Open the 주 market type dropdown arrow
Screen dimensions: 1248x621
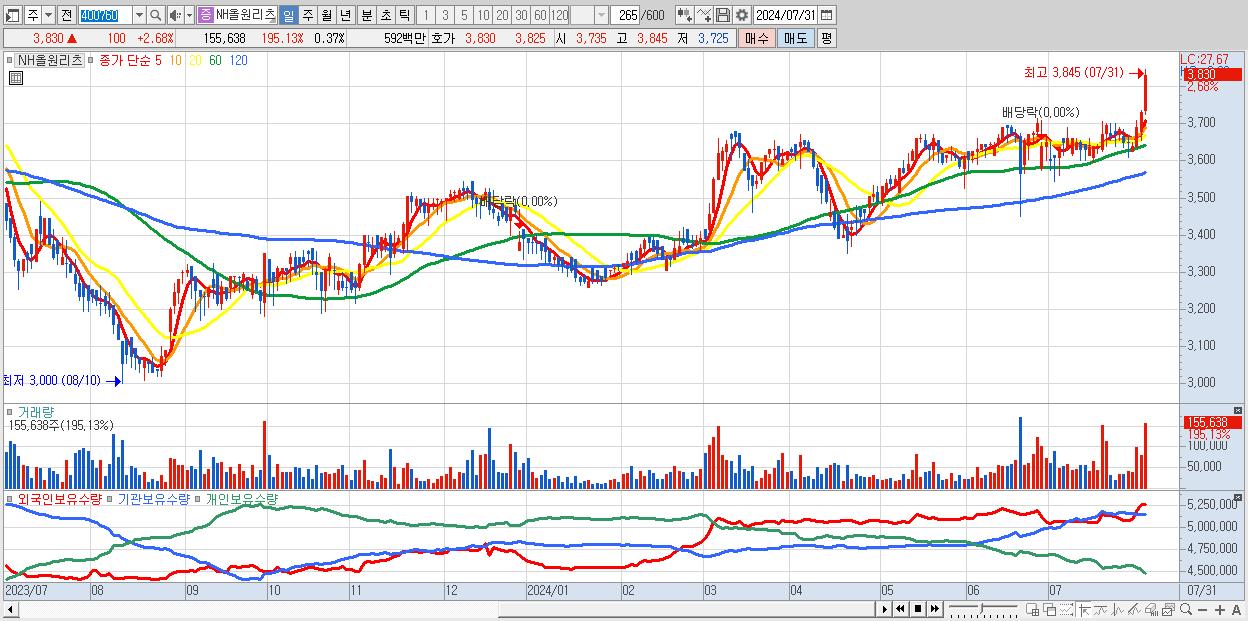[x=49, y=15]
